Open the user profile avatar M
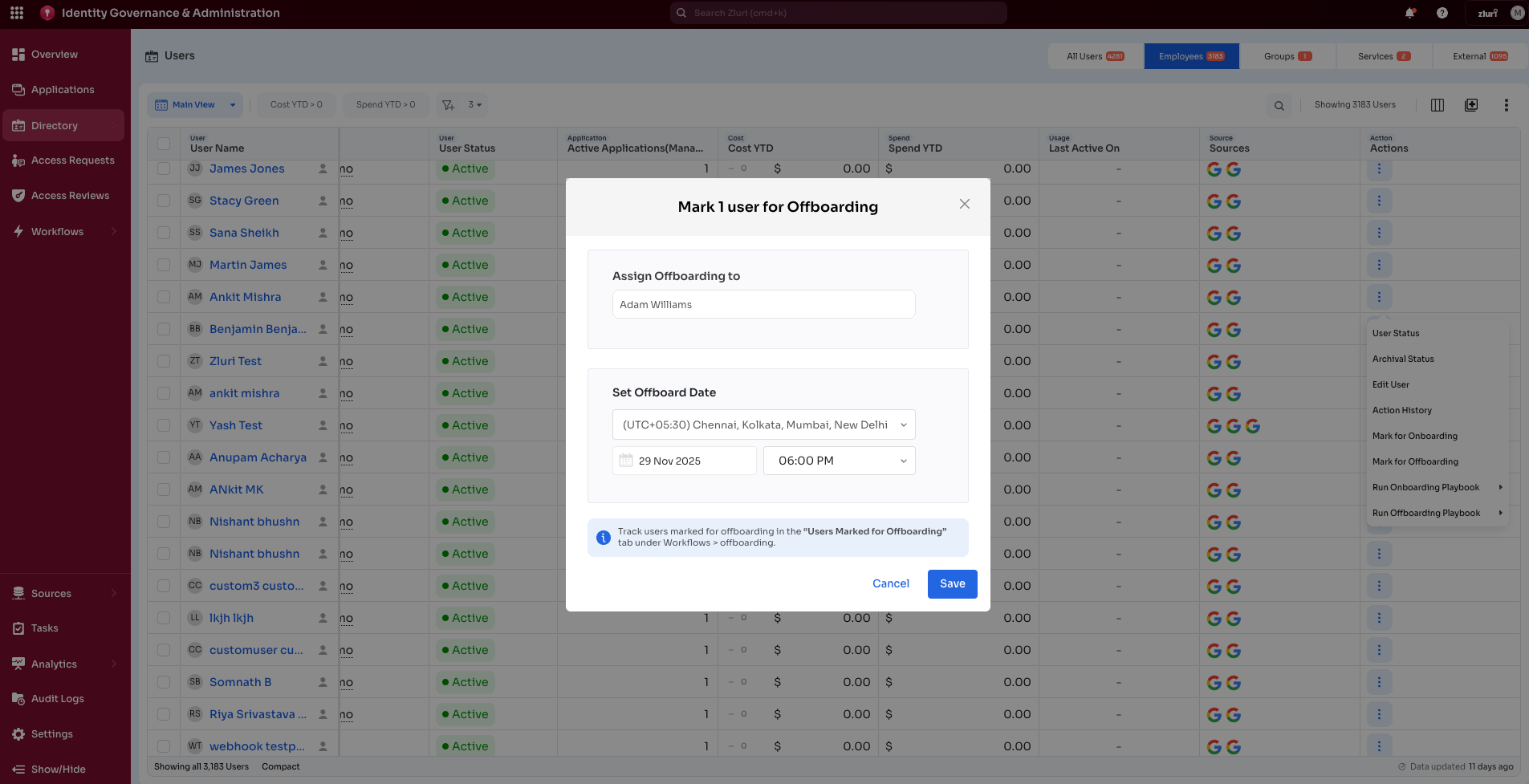Viewport: 1529px width, 784px height. (x=1517, y=13)
